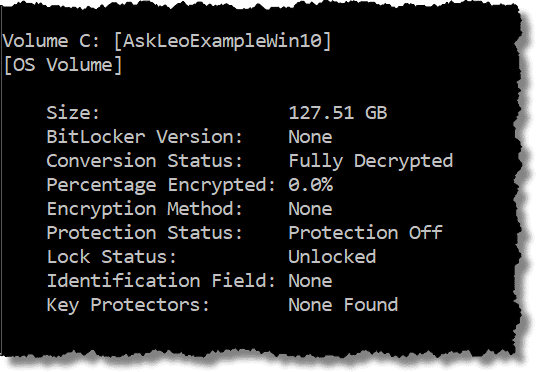Click the Volume C: header text
This screenshot has height=372, width=536.
tap(51, 41)
